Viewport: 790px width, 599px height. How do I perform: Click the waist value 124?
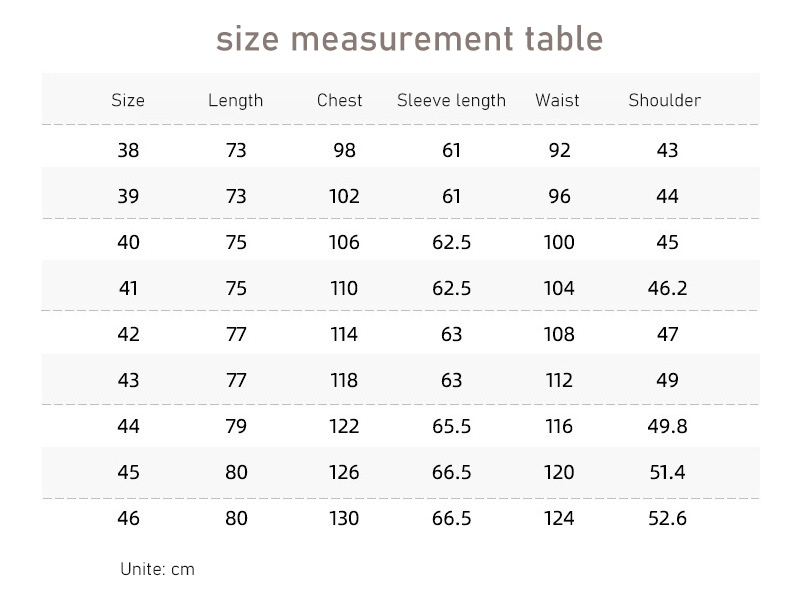click(x=559, y=518)
